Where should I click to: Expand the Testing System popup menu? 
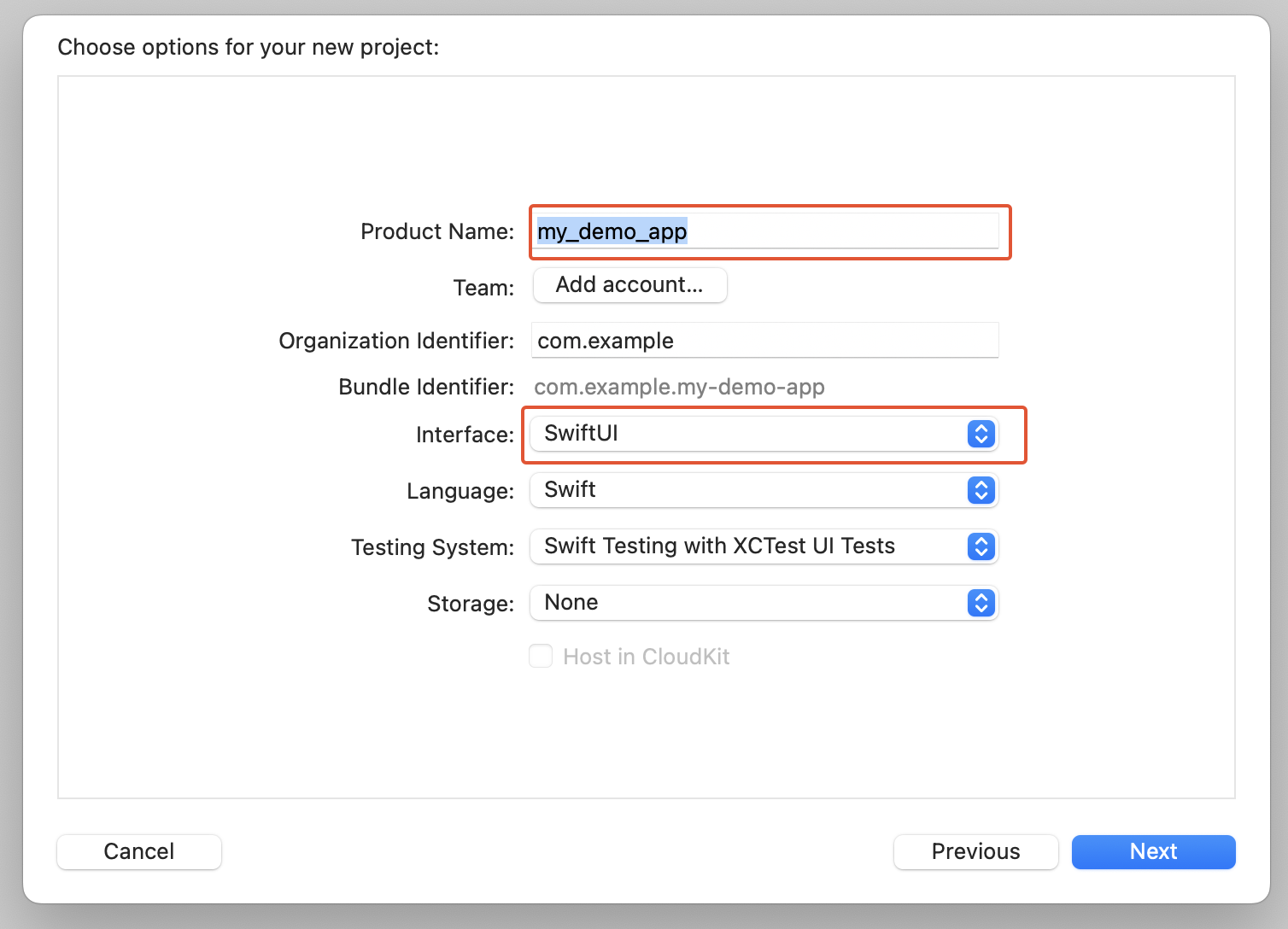coord(752,546)
